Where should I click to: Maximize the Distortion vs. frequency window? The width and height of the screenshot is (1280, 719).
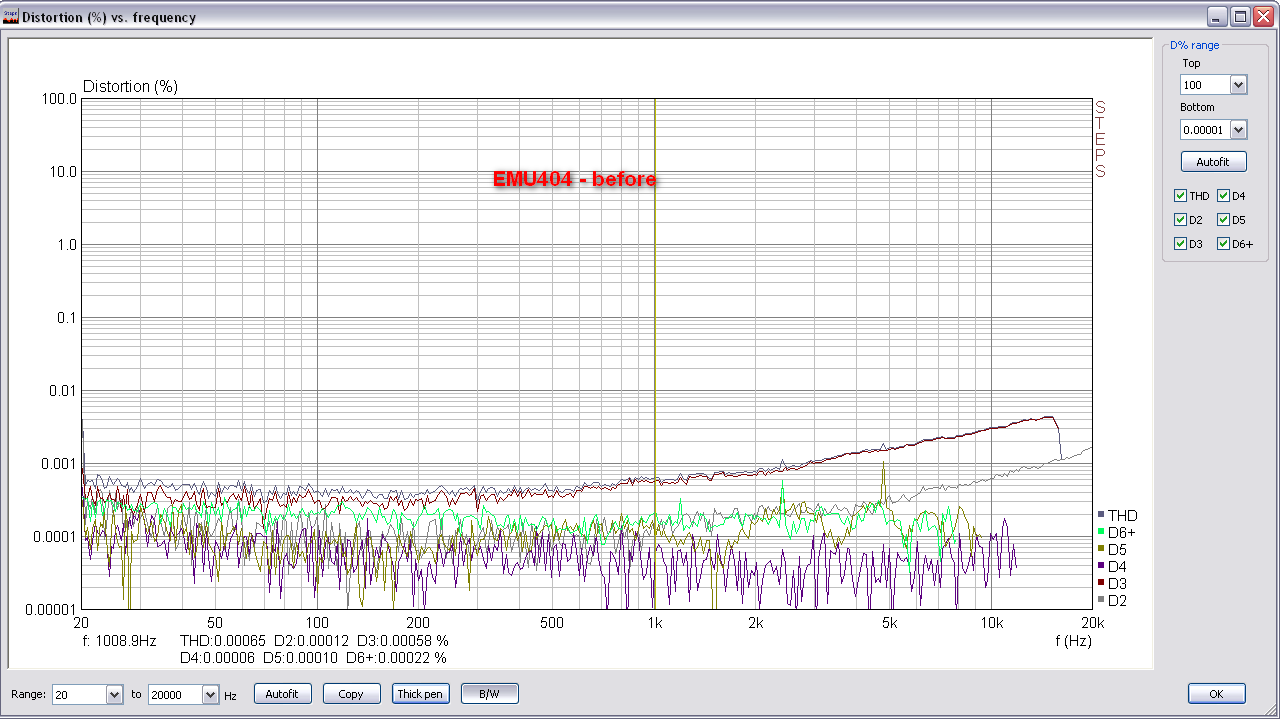click(x=1240, y=17)
